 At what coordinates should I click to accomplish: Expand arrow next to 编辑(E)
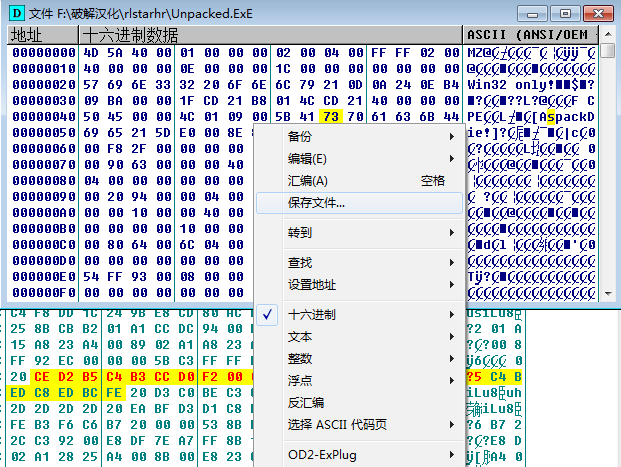pyautogui.click(x=452, y=159)
